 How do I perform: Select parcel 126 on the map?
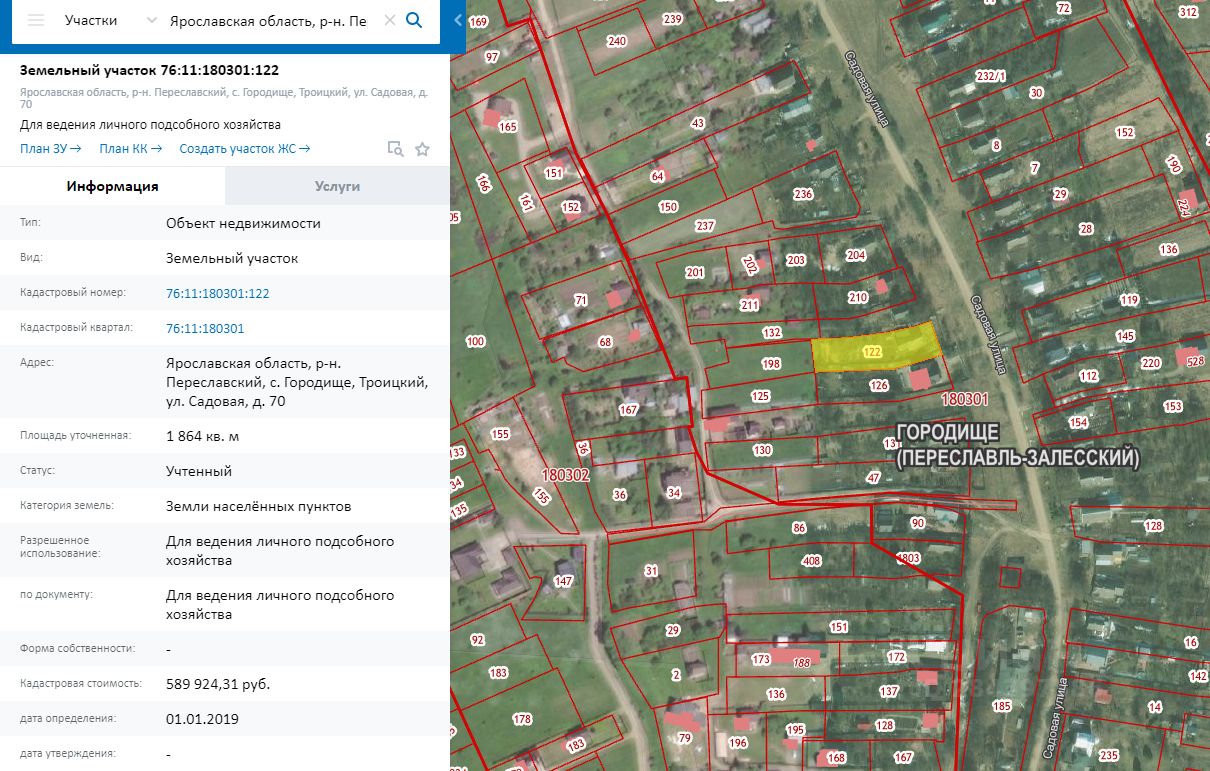click(879, 385)
